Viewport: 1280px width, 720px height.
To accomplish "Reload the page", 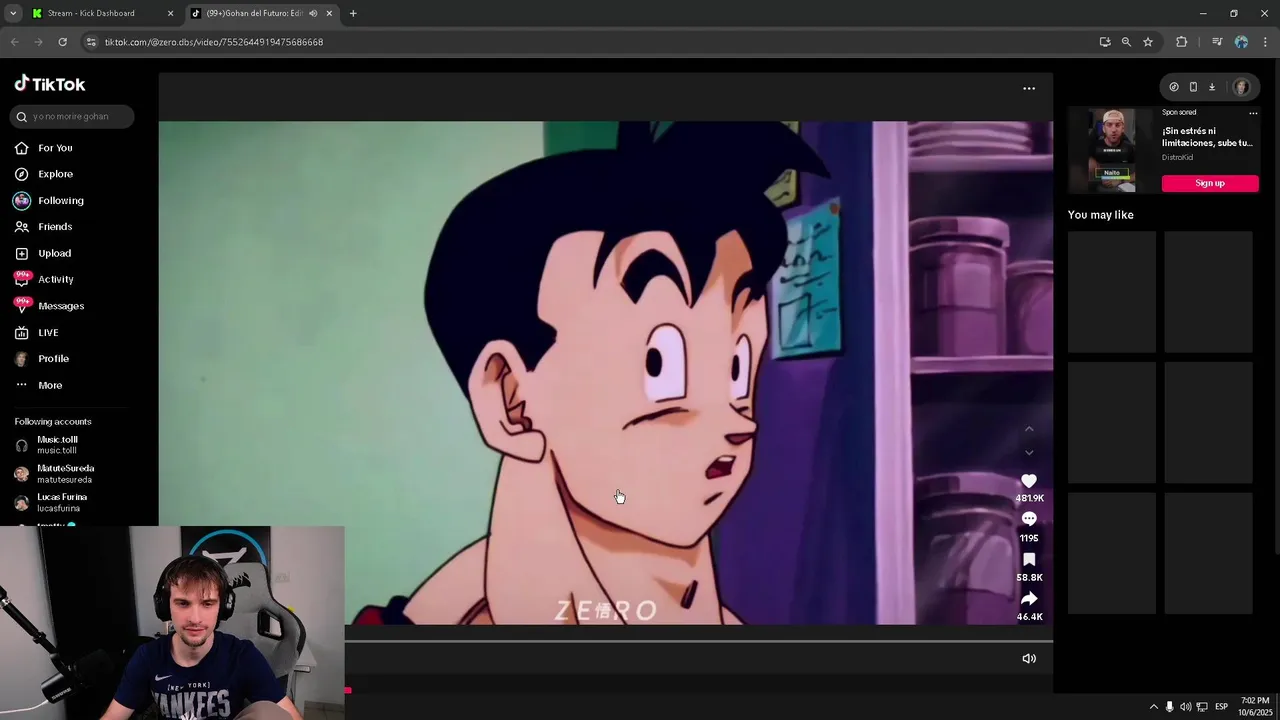I will tap(62, 42).
